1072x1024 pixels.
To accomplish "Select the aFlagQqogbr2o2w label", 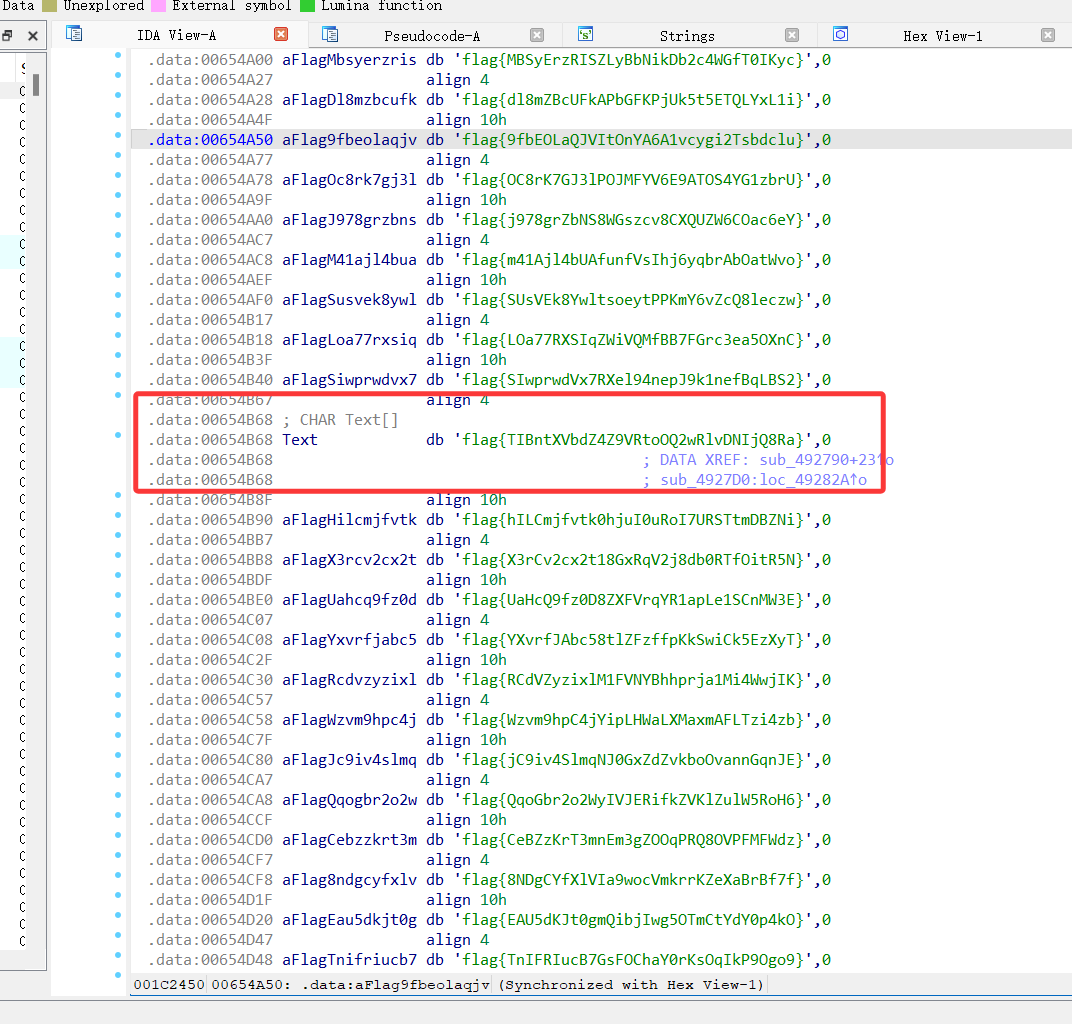I will [x=349, y=800].
